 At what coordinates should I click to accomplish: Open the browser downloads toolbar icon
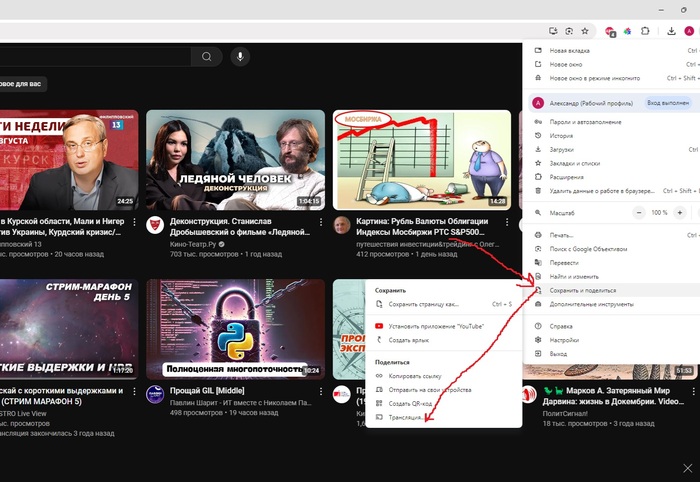tap(671, 31)
